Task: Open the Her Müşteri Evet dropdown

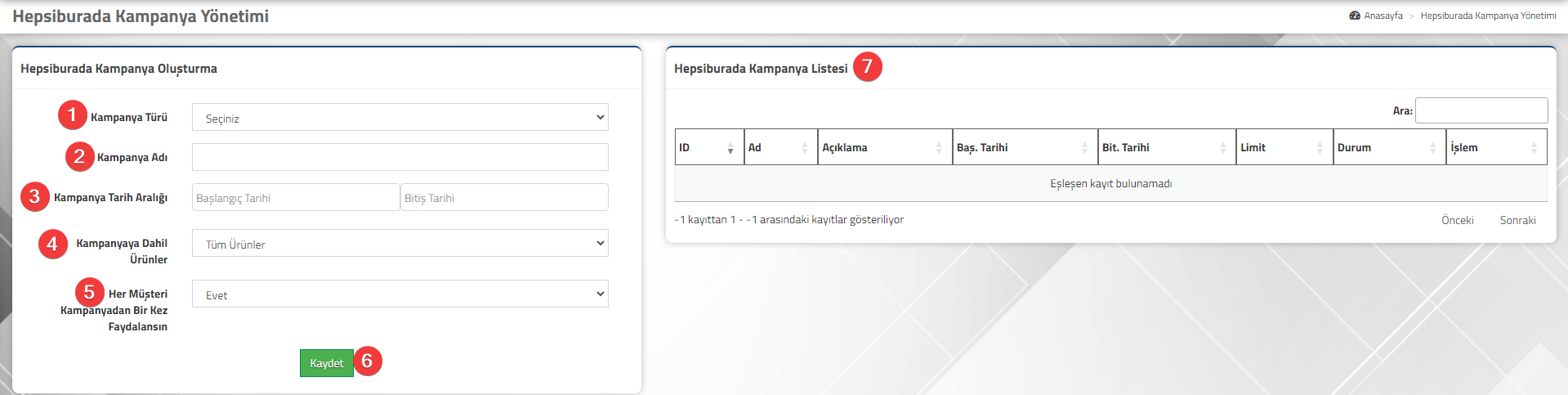Action: click(400, 294)
